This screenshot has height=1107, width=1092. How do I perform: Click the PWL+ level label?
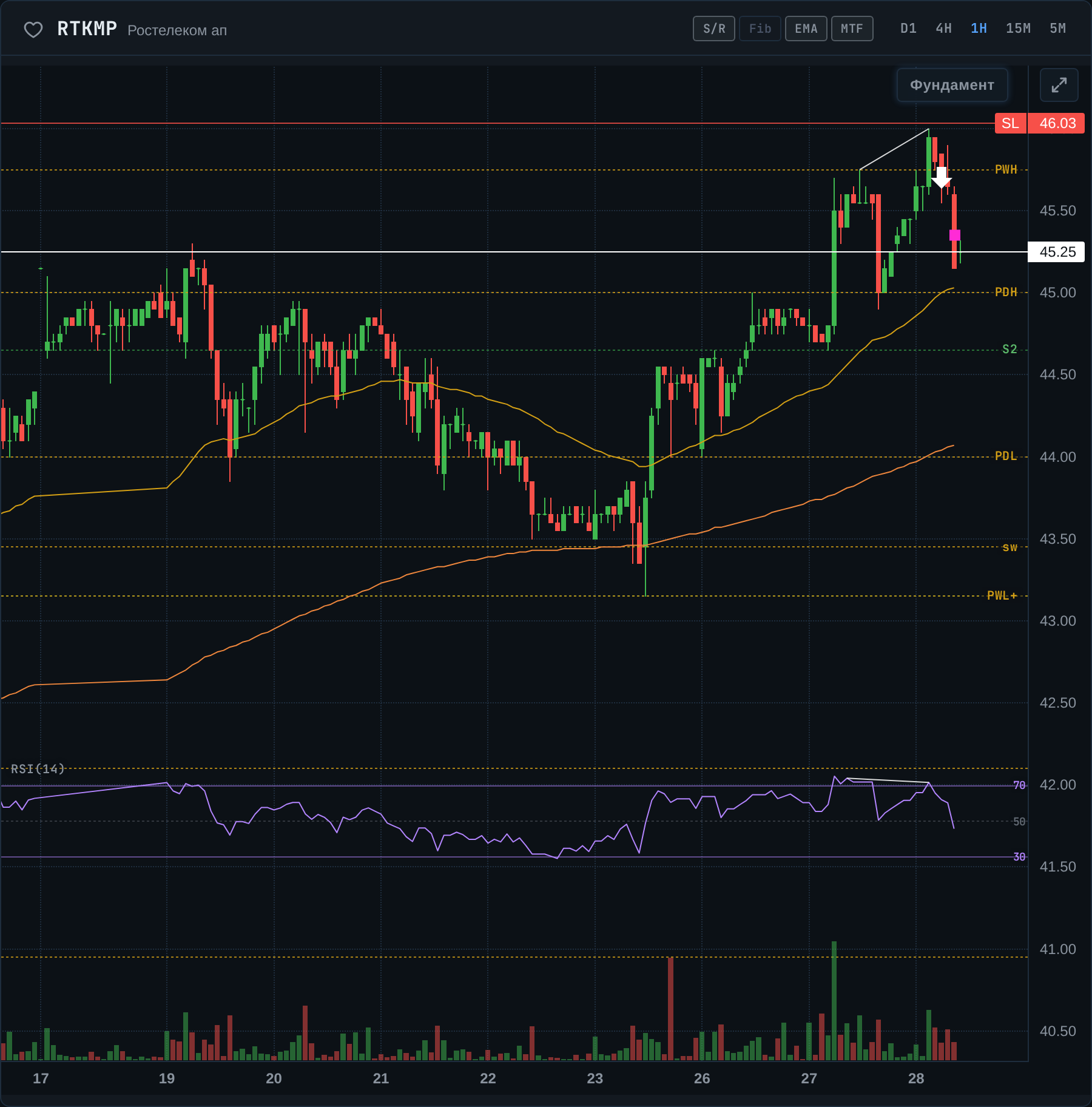coord(1002,596)
